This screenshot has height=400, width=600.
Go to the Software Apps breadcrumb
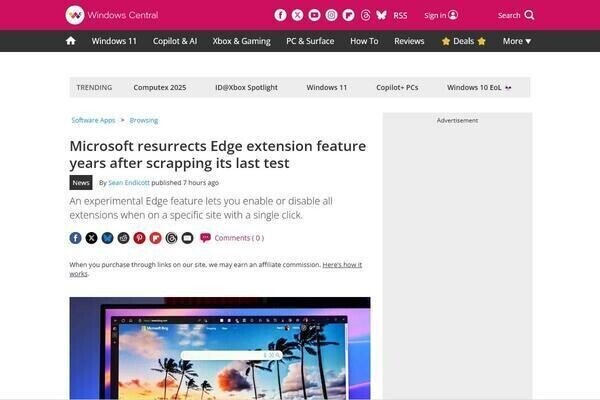(93, 120)
